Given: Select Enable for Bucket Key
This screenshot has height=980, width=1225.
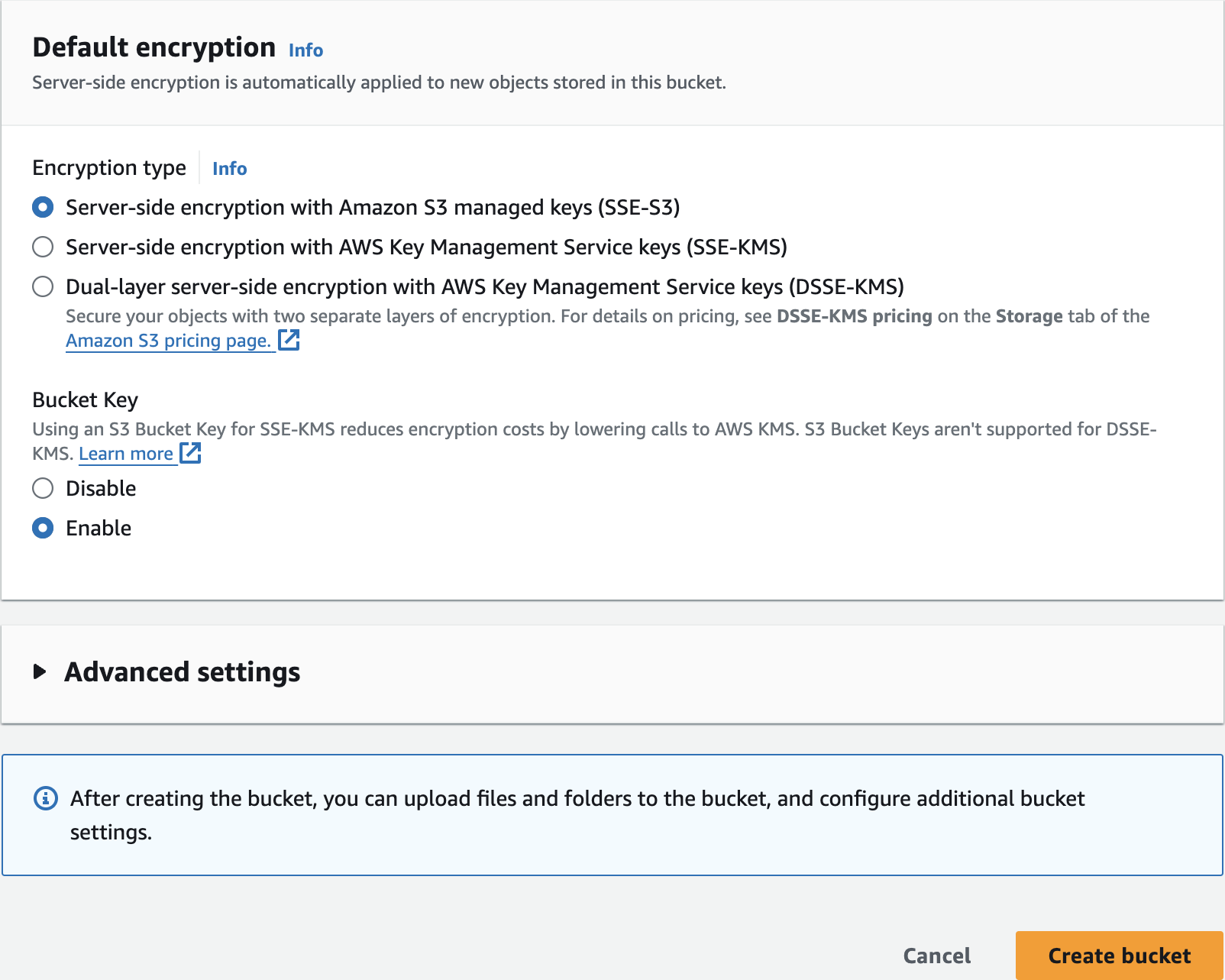Looking at the screenshot, I should coord(43,528).
